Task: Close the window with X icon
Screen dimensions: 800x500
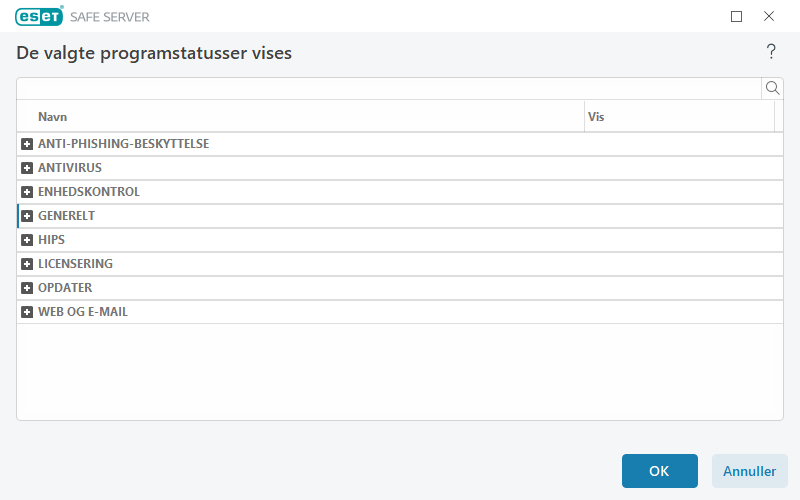Action: tap(769, 16)
